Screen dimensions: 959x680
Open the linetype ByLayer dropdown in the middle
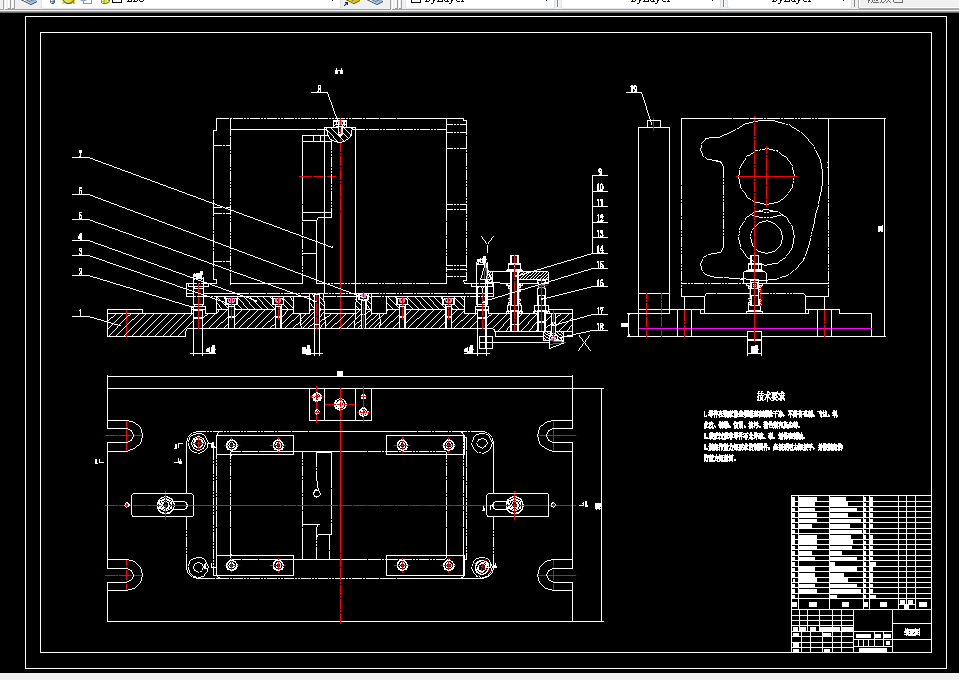pyautogui.click(x=640, y=2)
